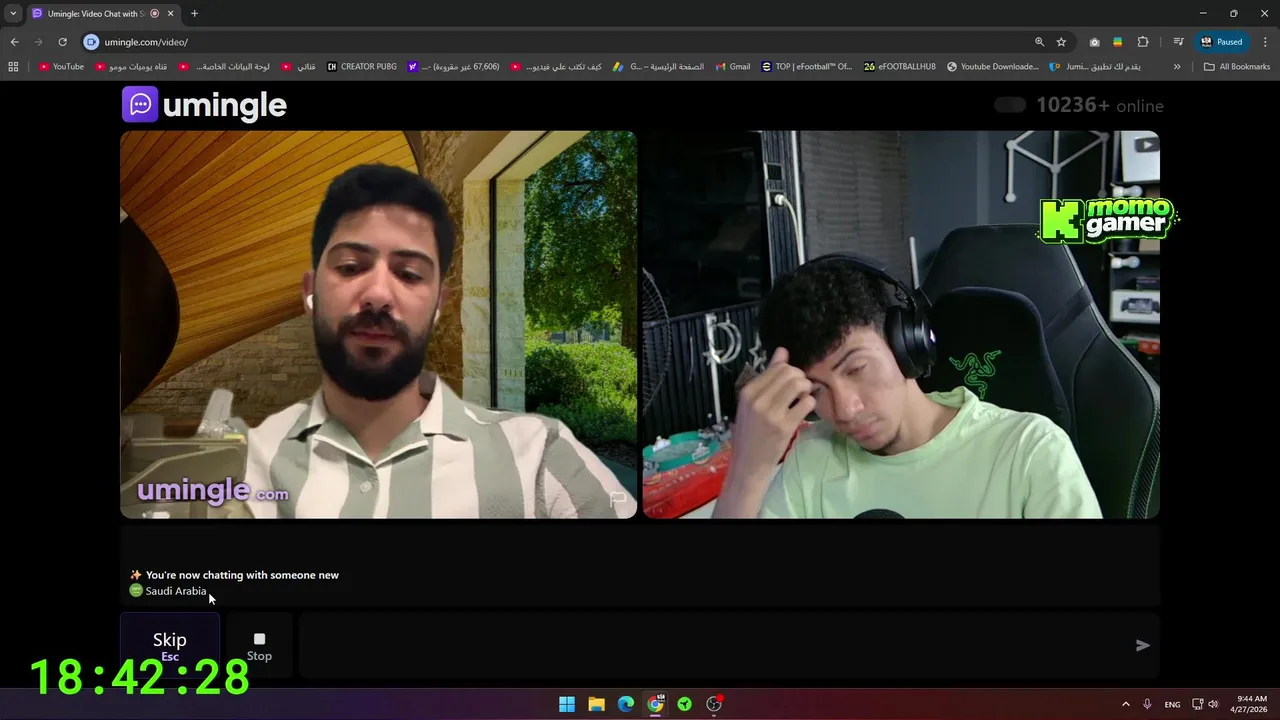1280x720 pixels.
Task: Show hidden system tray icons
Action: point(1125,704)
